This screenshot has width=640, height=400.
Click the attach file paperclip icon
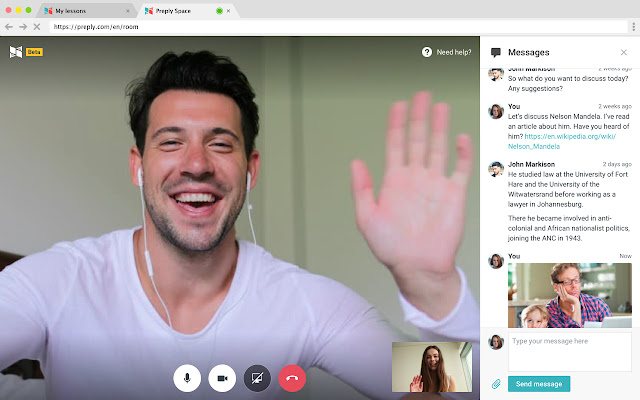coord(496,384)
